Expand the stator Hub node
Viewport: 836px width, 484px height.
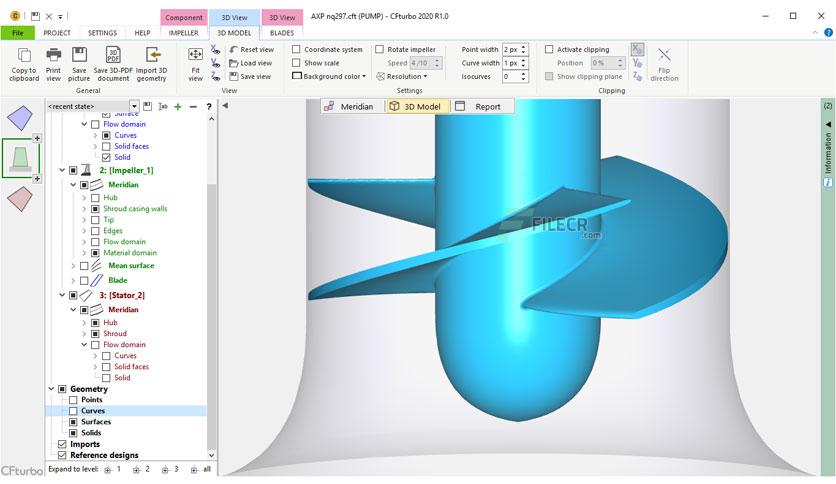(84, 322)
